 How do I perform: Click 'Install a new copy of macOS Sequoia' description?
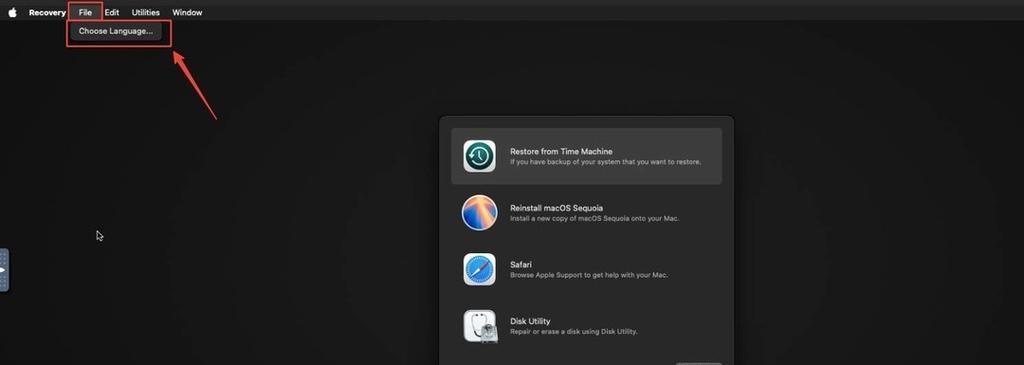pos(595,218)
